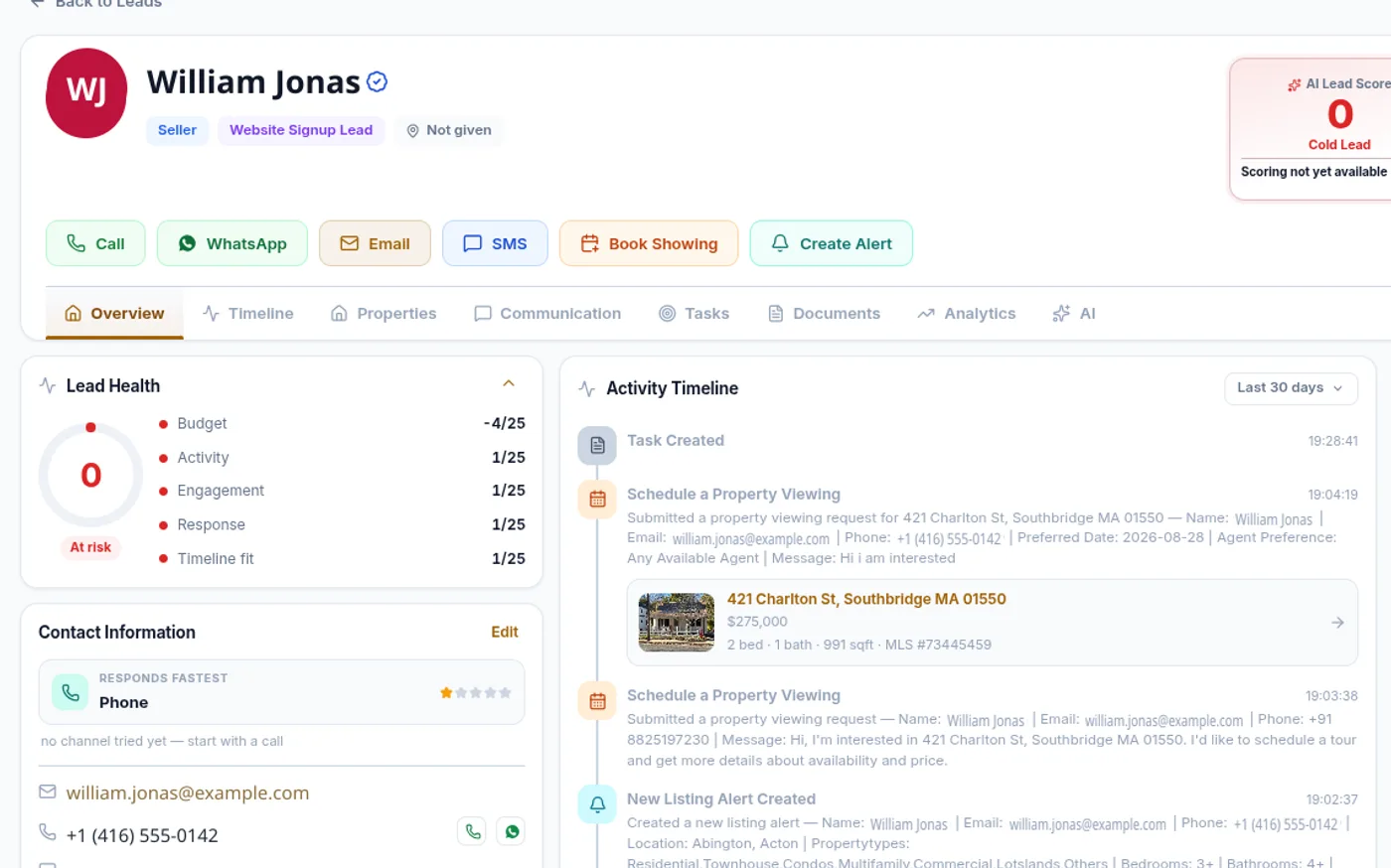
Task: Click Create Alert
Action: coord(832,243)
